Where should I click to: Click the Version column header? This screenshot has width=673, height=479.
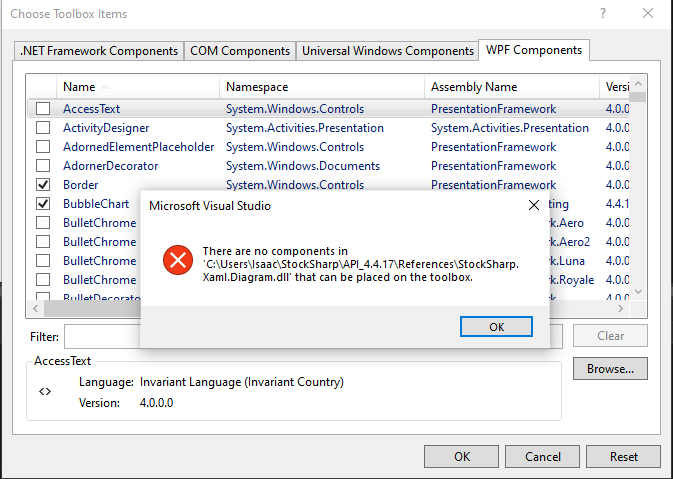(615, 87)
